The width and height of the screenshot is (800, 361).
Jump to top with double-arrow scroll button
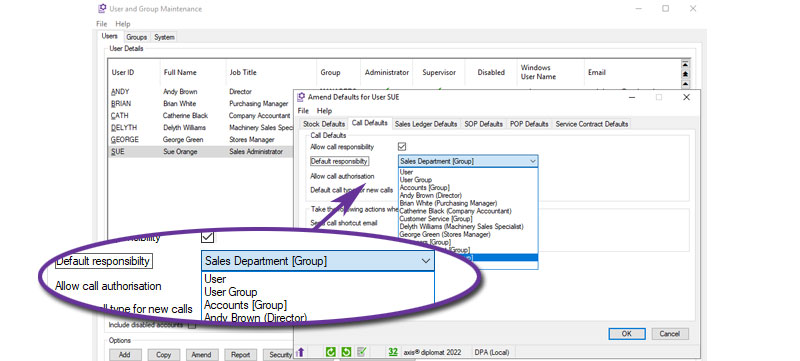(685, 74)
